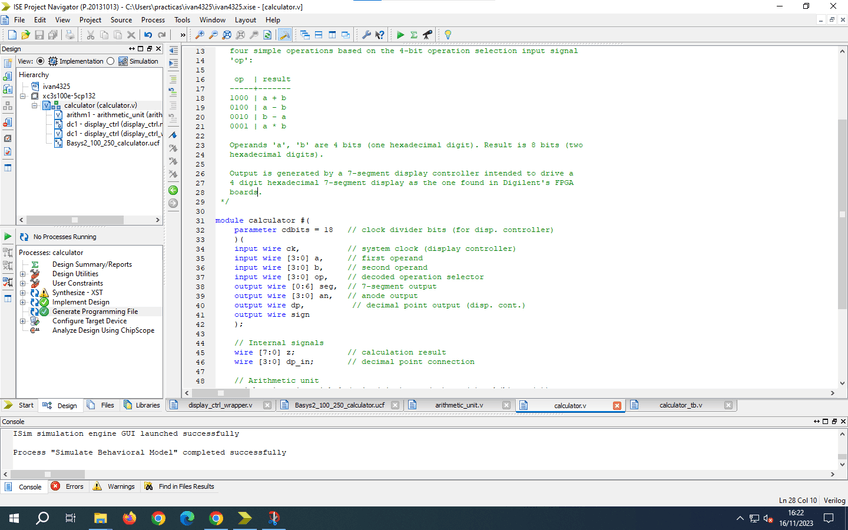Open Firefox from the Windows taskbar
This screenshot has width=848, height=530.
129,518
